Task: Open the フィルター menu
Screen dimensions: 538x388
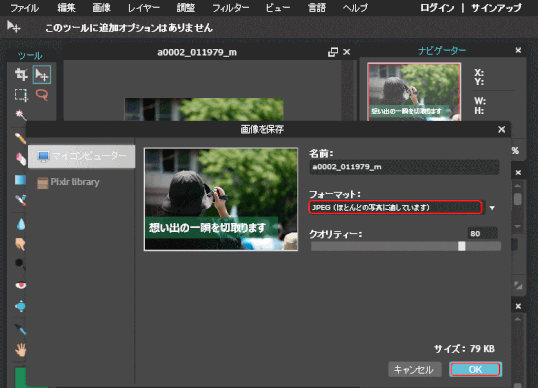Action: point(230,8)
